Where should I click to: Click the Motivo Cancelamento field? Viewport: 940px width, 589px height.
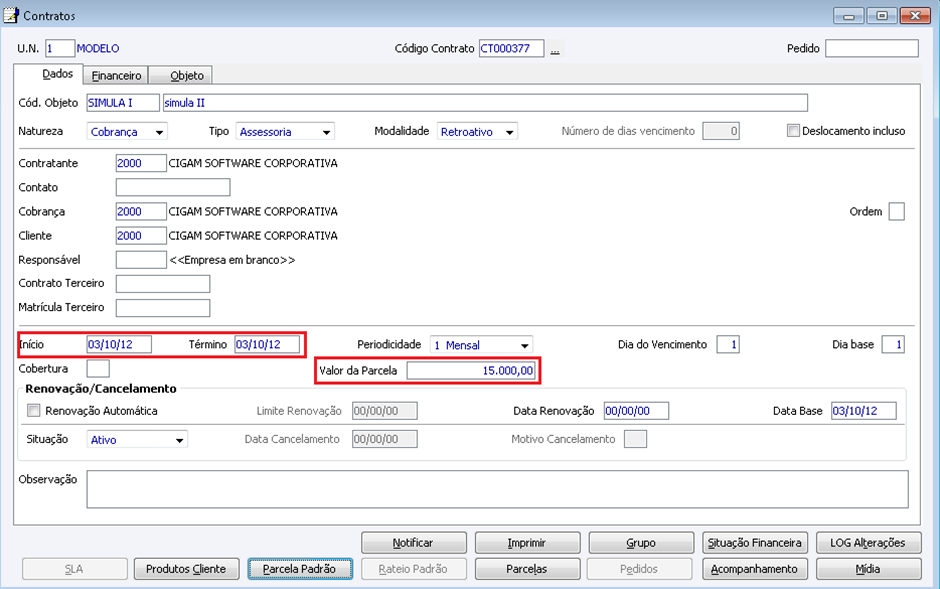(635, 439)
